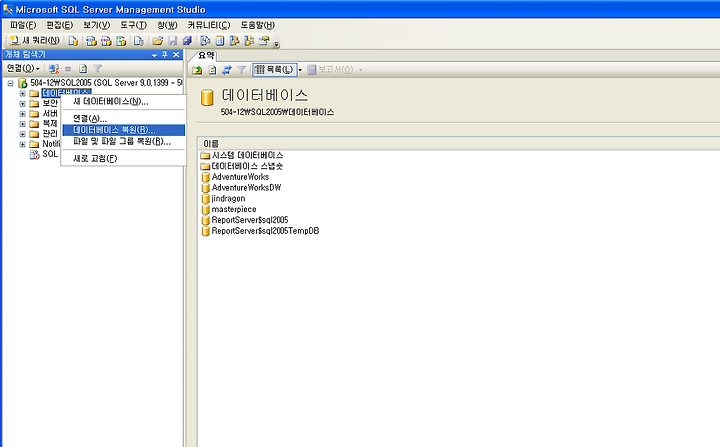Click the Disconnect icon in Object Explorer

click(54, 69)
